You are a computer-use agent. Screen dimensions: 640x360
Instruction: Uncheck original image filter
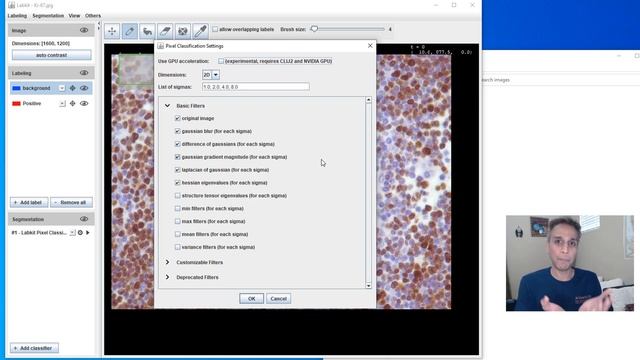click(x=178, y=118)
